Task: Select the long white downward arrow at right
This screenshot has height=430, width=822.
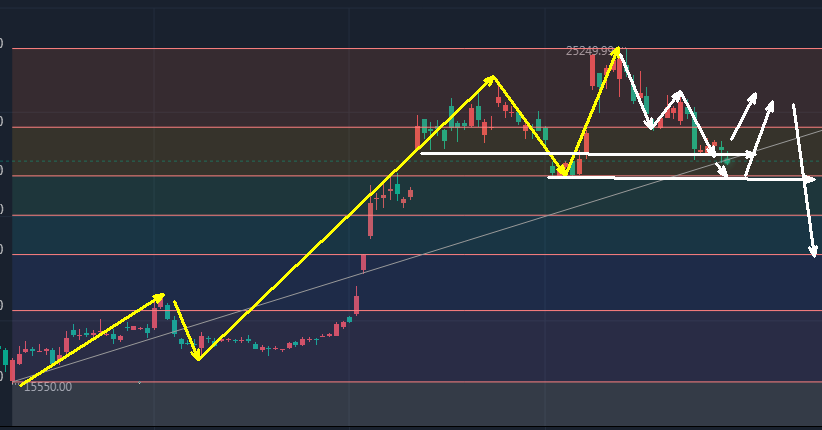Action: pyautogui.click(x=804, y=180)
